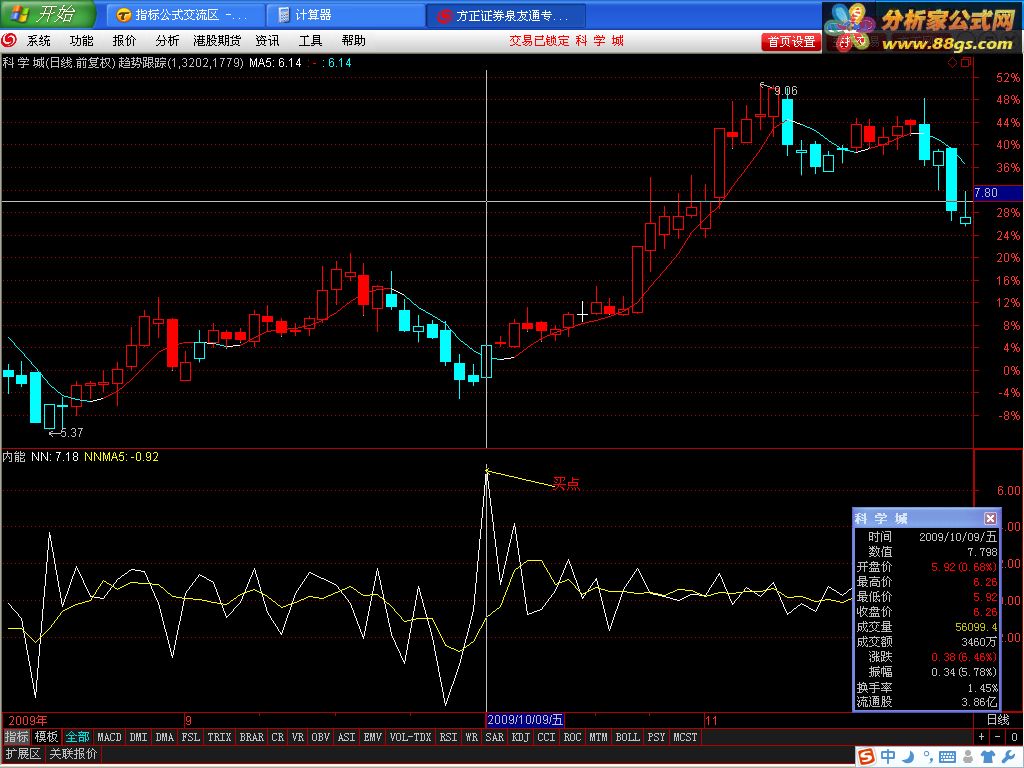Open the Sogou soft keyboard icon

coord(947,758)
